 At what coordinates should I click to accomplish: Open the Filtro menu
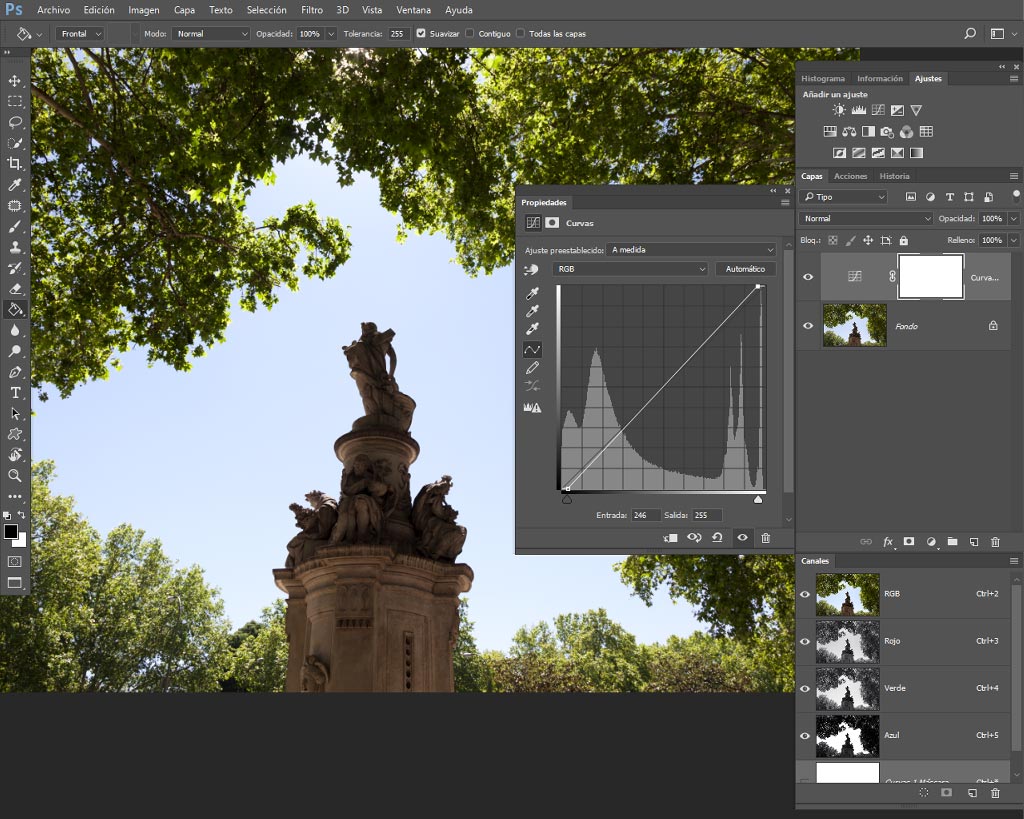(312, 10)
